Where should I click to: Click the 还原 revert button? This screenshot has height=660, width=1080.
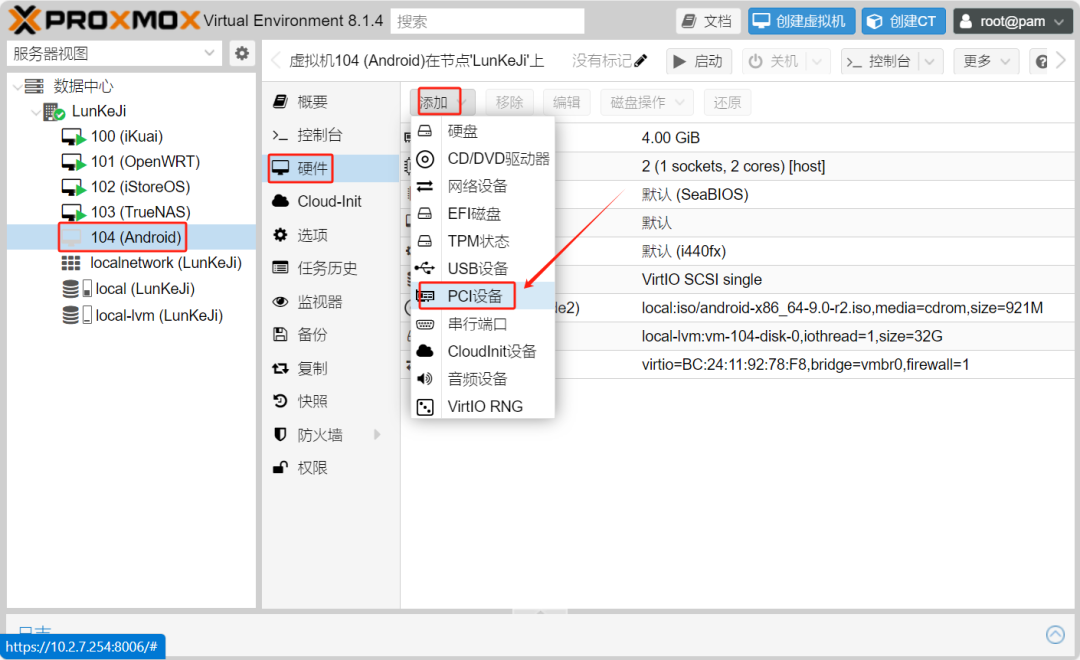(x=727, y=103)
